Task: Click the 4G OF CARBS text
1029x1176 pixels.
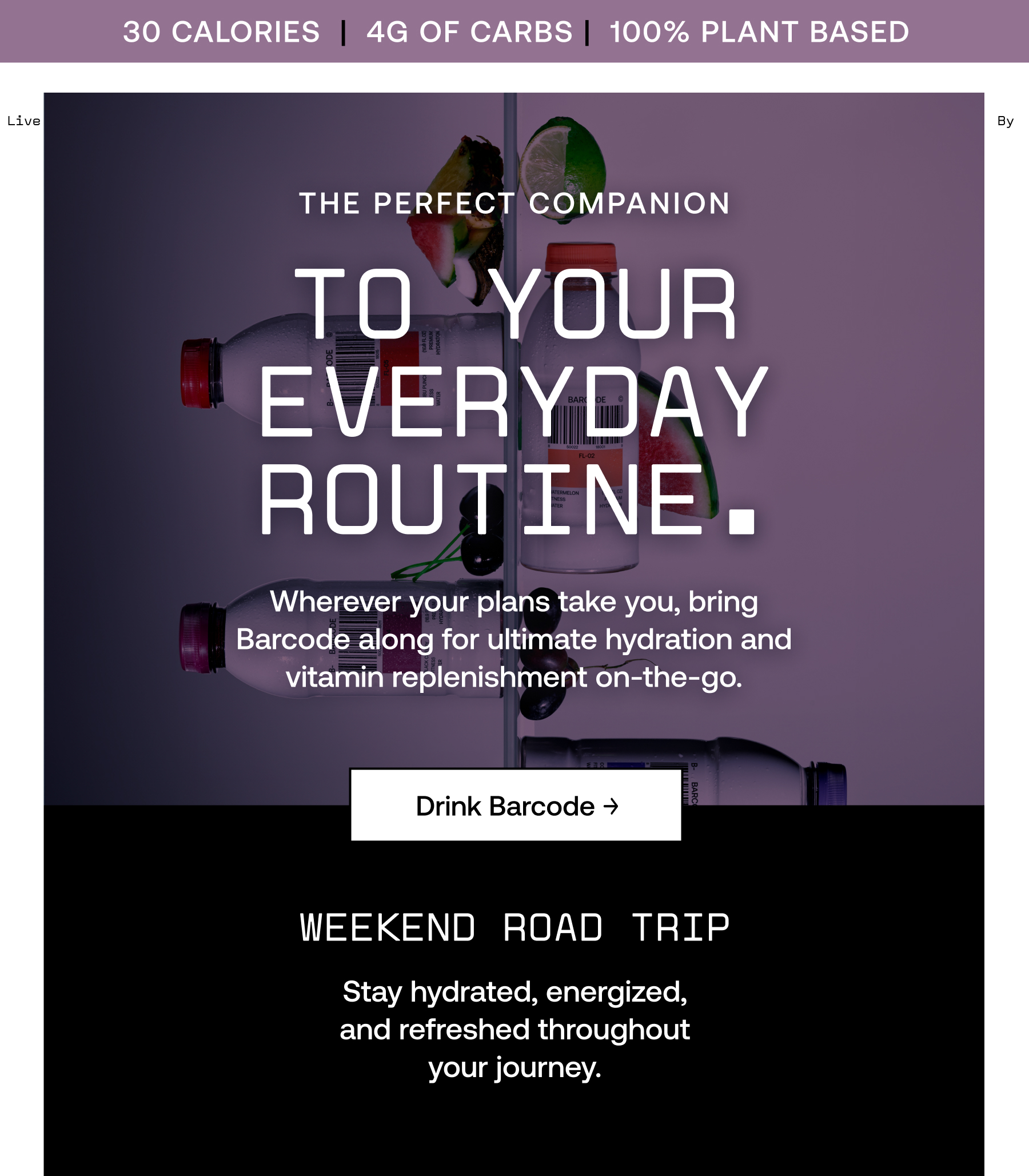Action: point(470,32)
